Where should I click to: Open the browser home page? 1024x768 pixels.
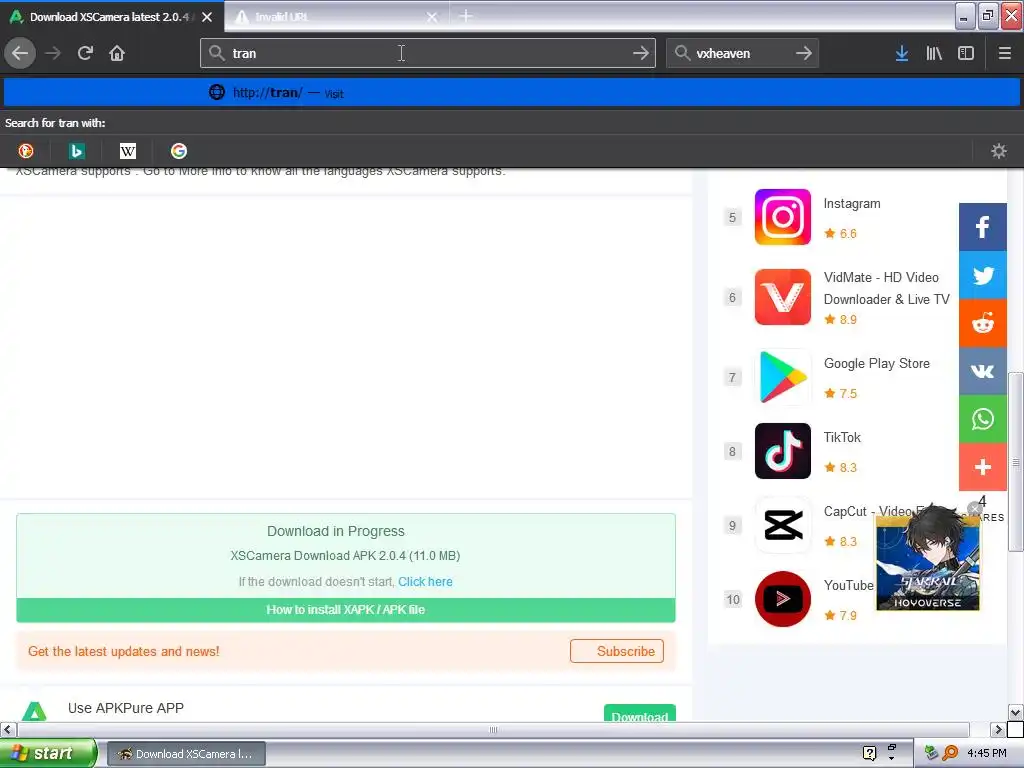click(x=117, y=53)
